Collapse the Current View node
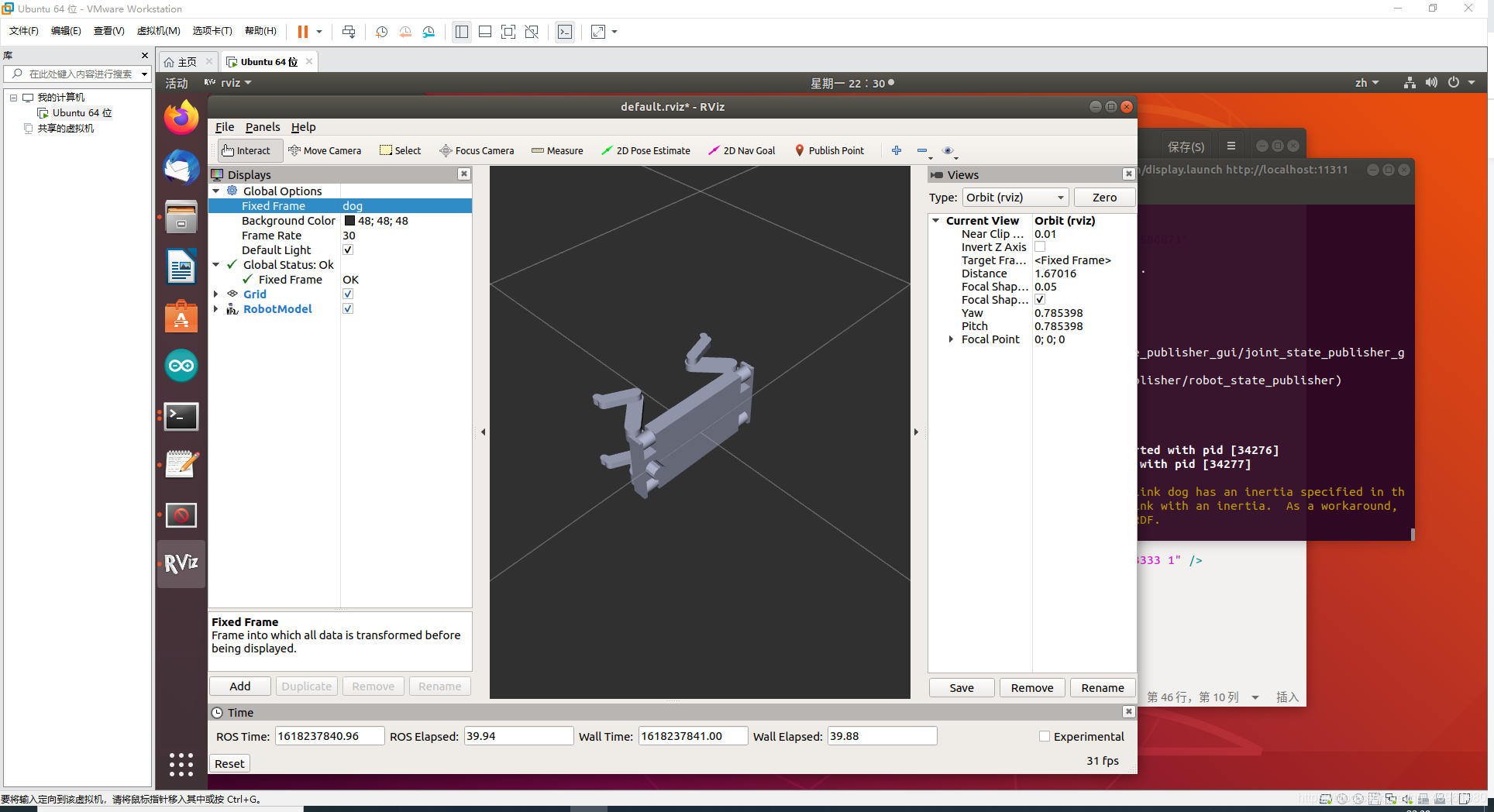Viewport: 1494px width, 812px height. pyautogui.click(x=936, y=221)
